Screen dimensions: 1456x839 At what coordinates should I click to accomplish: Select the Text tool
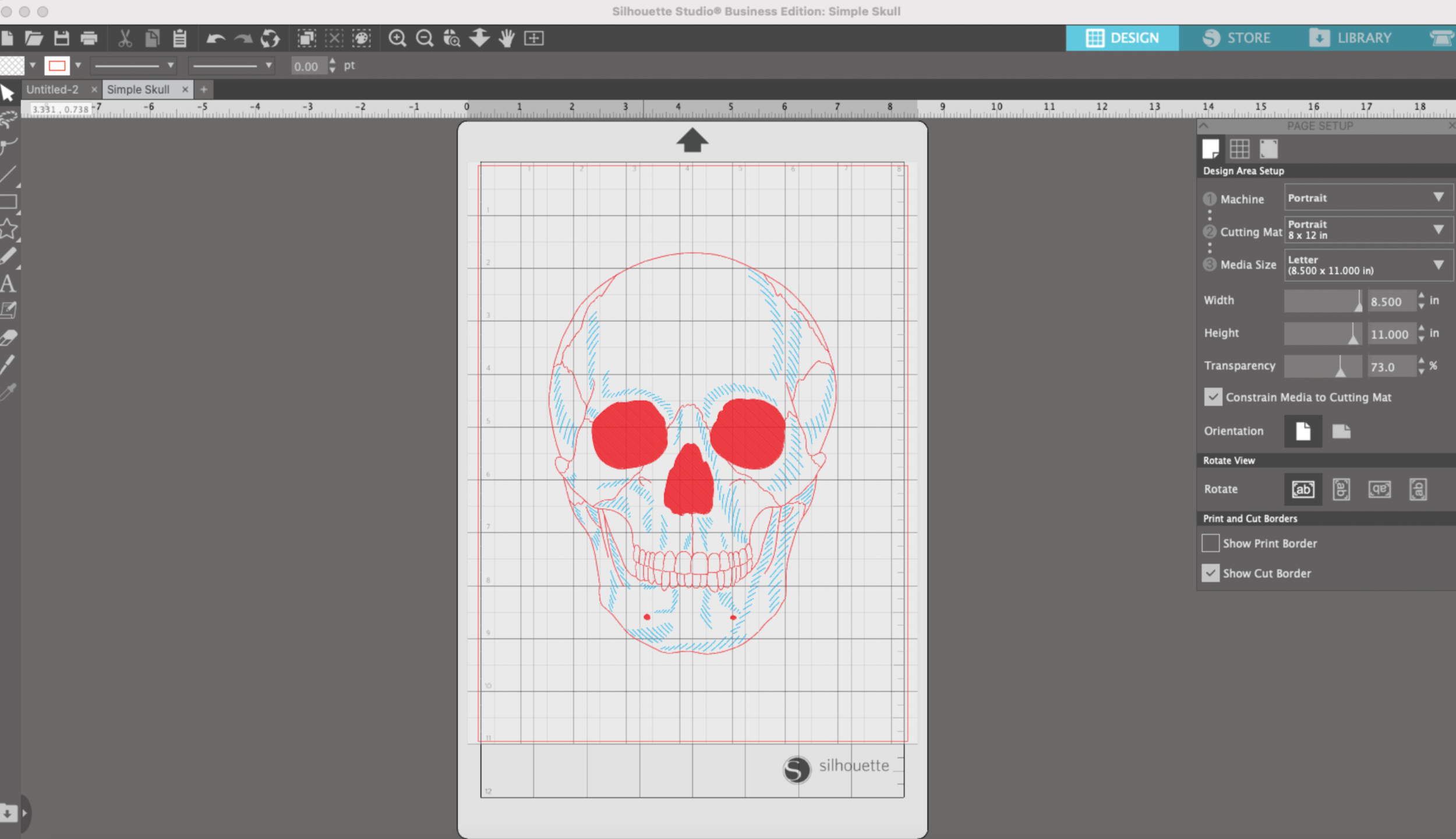(x=8, y=284)
